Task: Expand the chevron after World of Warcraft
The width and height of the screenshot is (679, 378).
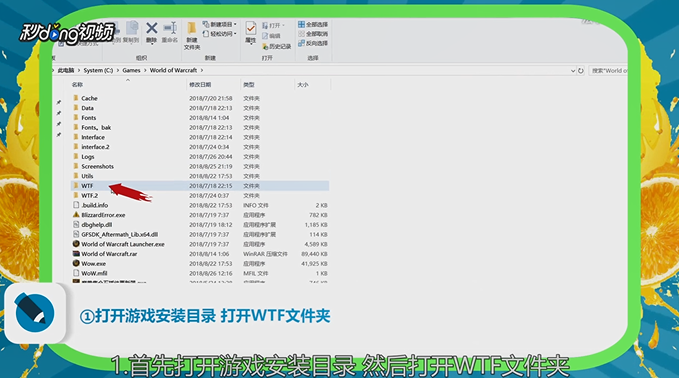Action: 202,70
